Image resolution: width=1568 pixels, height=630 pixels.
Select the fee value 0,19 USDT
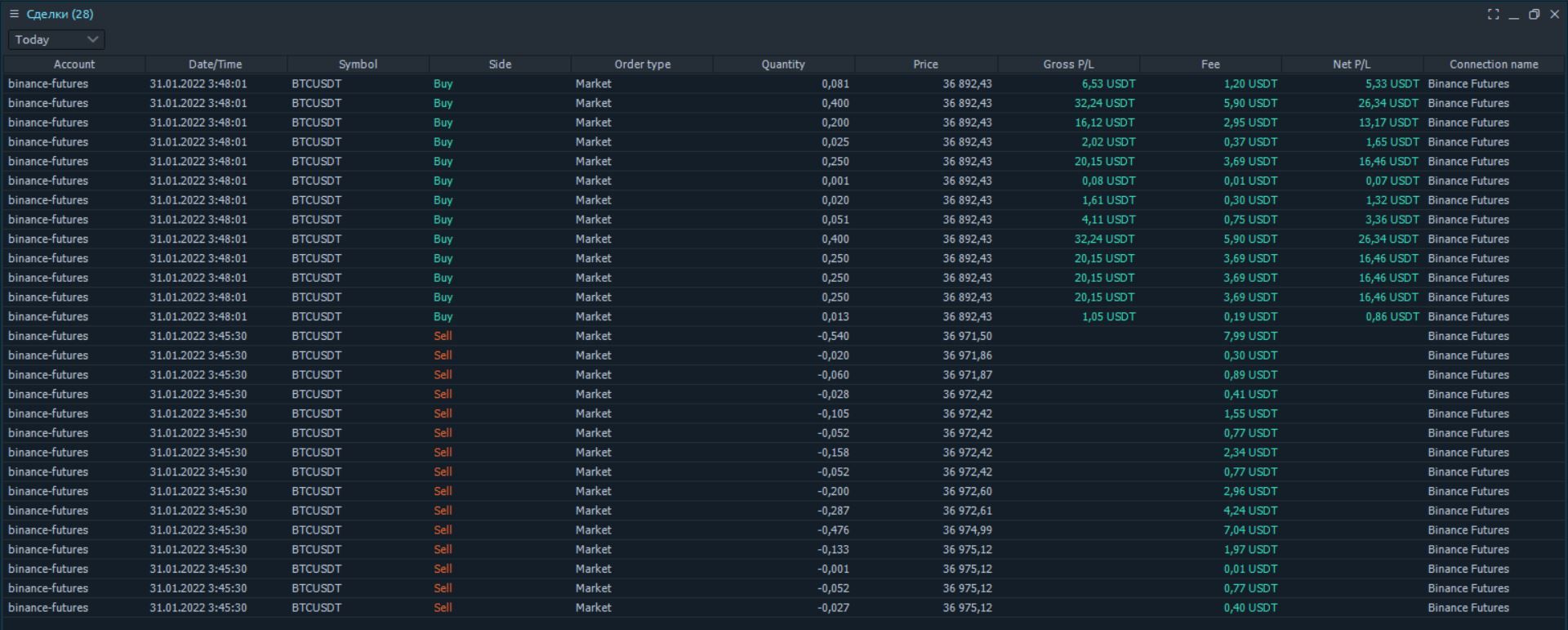pos(1250,316)
